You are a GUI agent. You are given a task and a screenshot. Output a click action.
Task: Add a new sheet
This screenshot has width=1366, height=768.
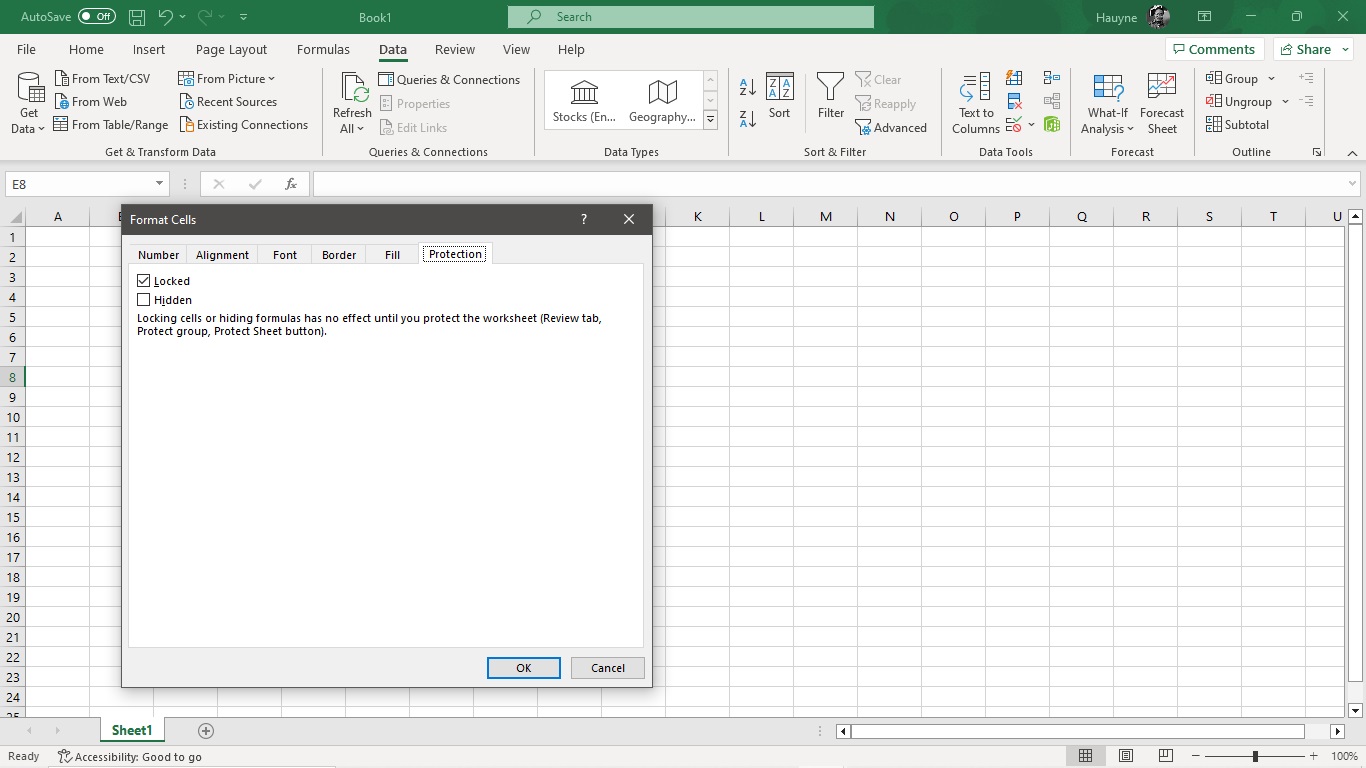pyautogui.click(x=206, y=731)
